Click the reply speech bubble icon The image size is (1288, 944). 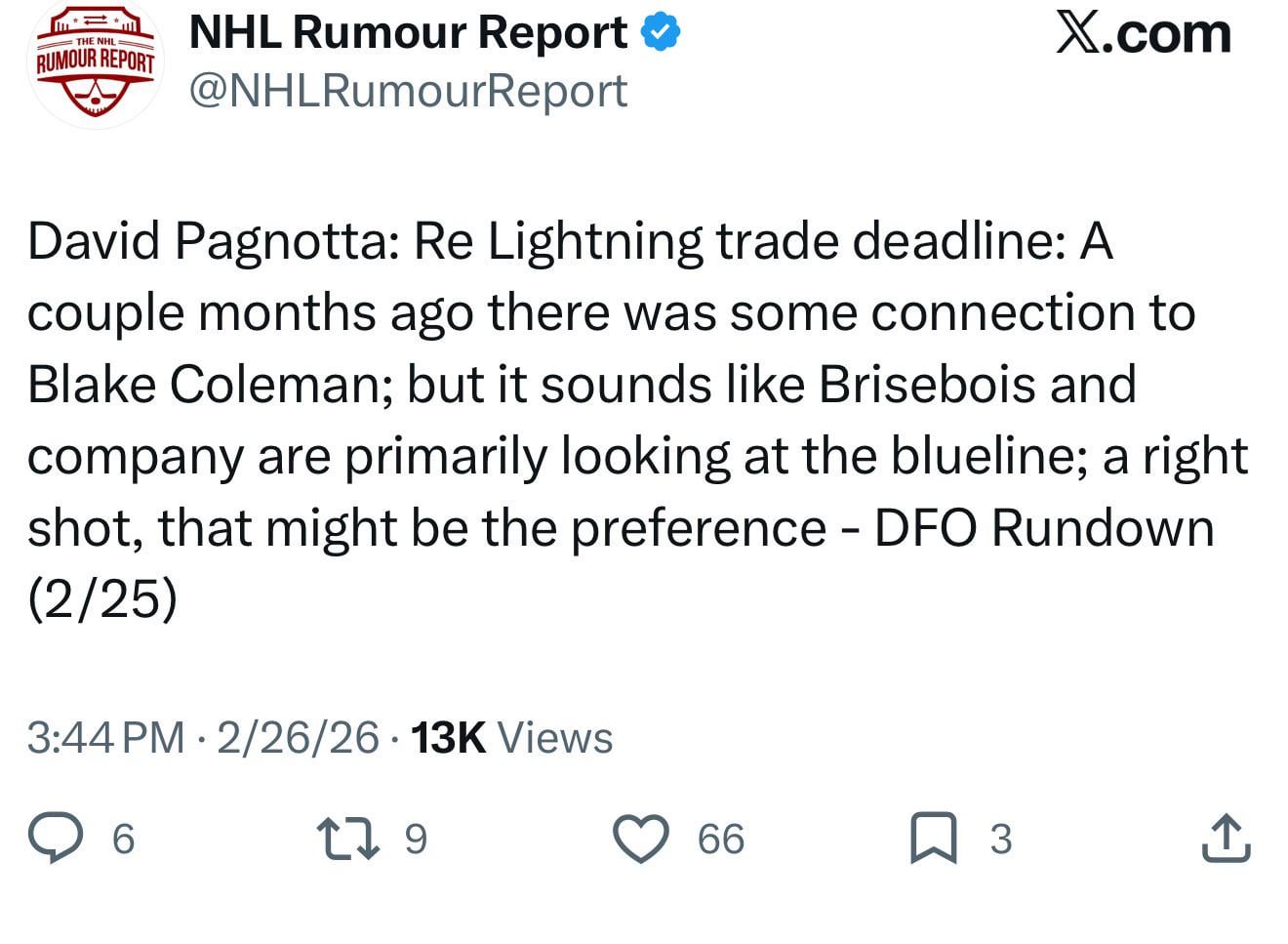55,839
